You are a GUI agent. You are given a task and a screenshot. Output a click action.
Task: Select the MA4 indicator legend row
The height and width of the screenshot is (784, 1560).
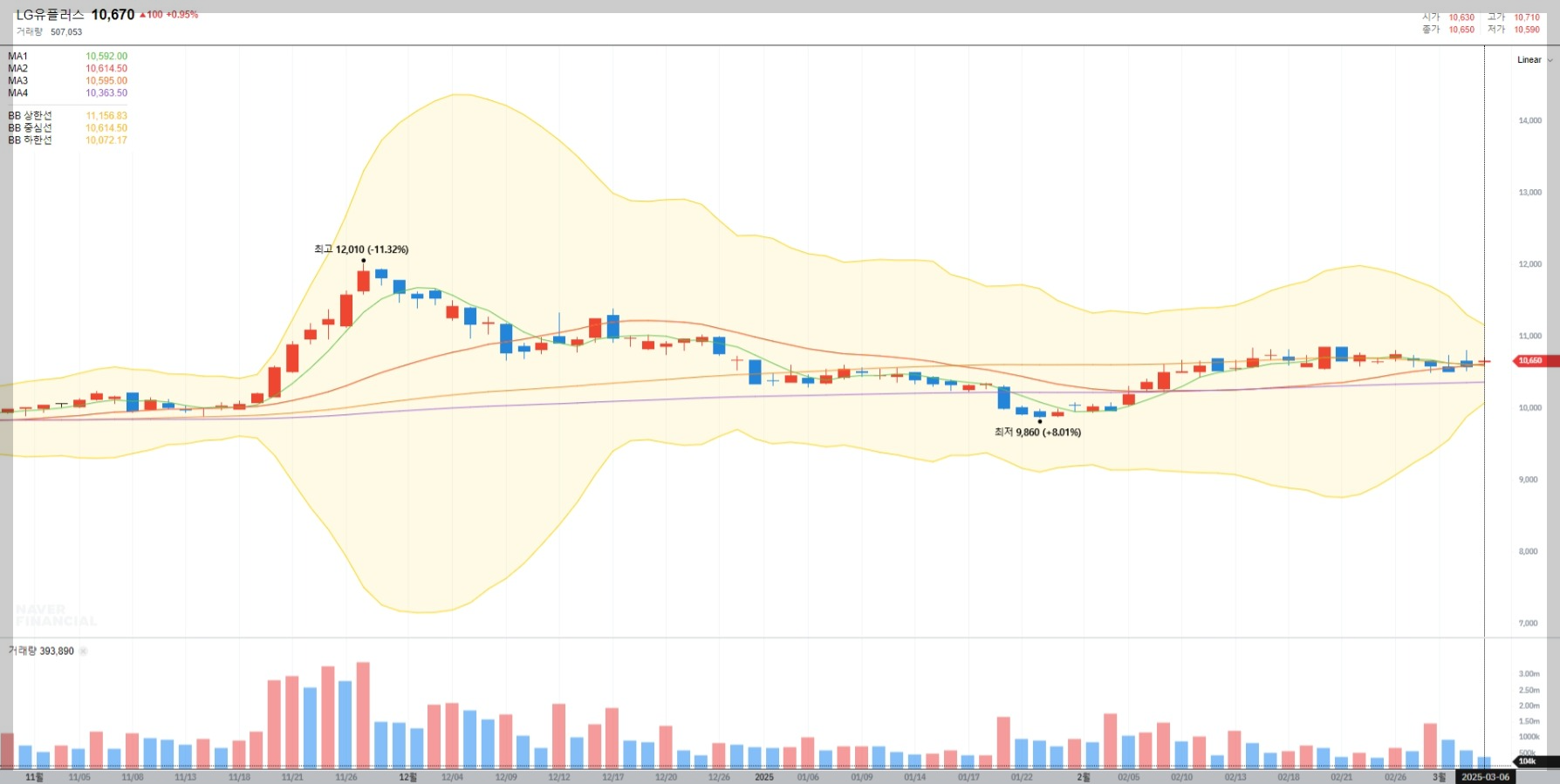pos(67,92)
